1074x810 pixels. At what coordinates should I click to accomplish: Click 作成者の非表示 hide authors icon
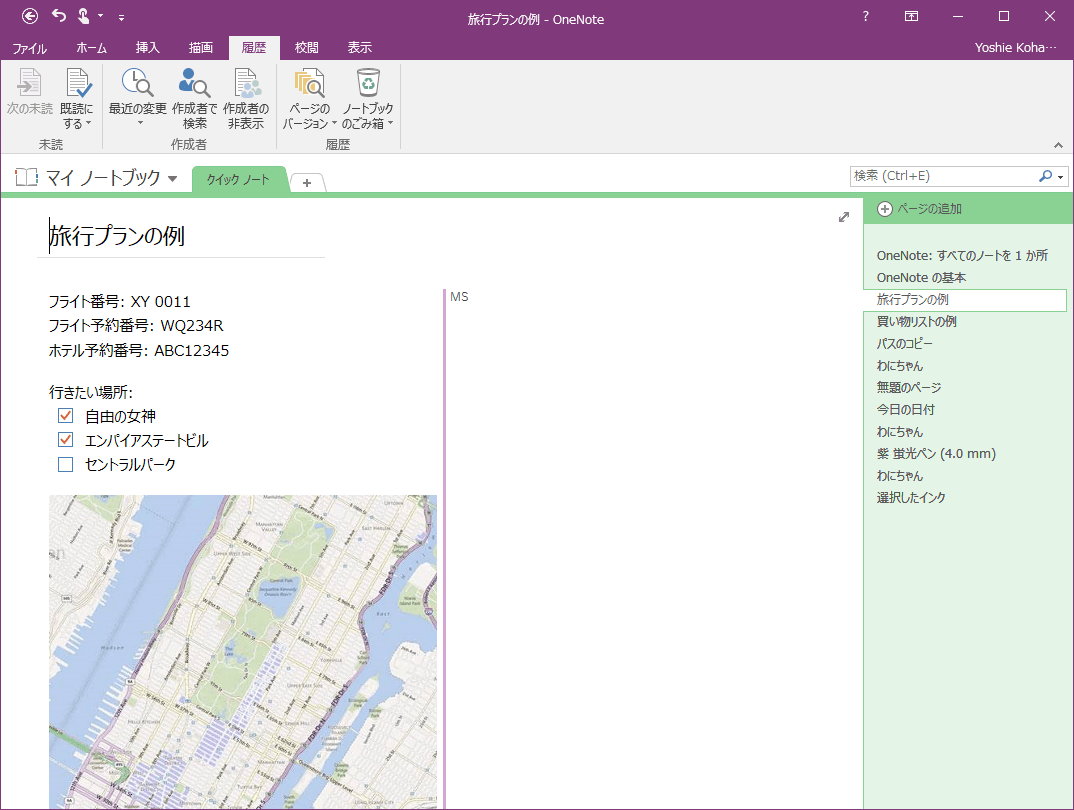[246, 98]
